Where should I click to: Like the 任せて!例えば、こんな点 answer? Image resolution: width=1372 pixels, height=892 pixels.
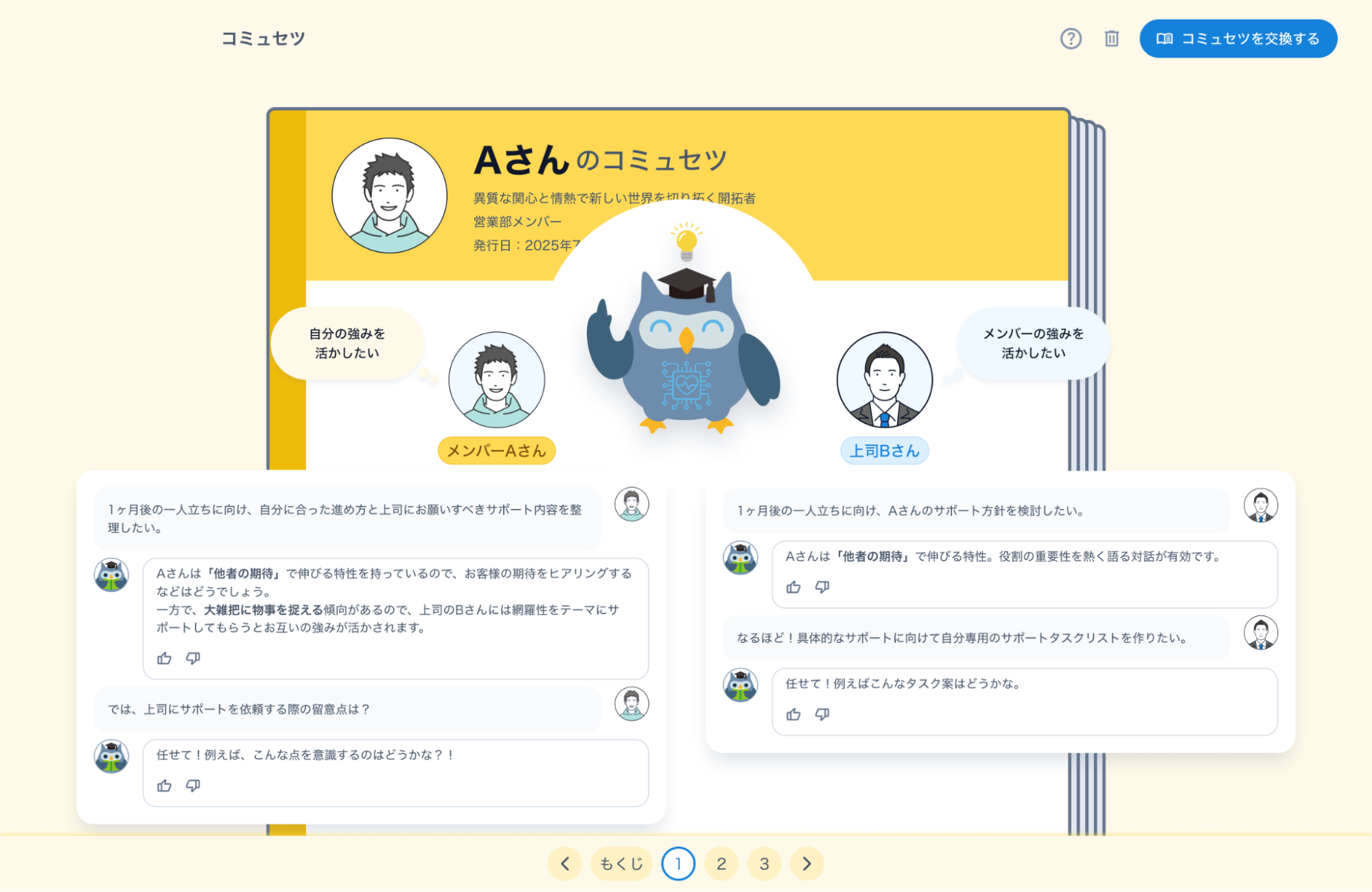(164, 786)
